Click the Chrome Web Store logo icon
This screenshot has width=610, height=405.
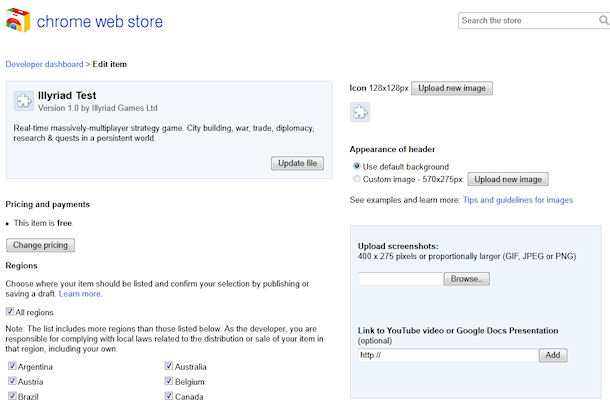coord(18,20)
